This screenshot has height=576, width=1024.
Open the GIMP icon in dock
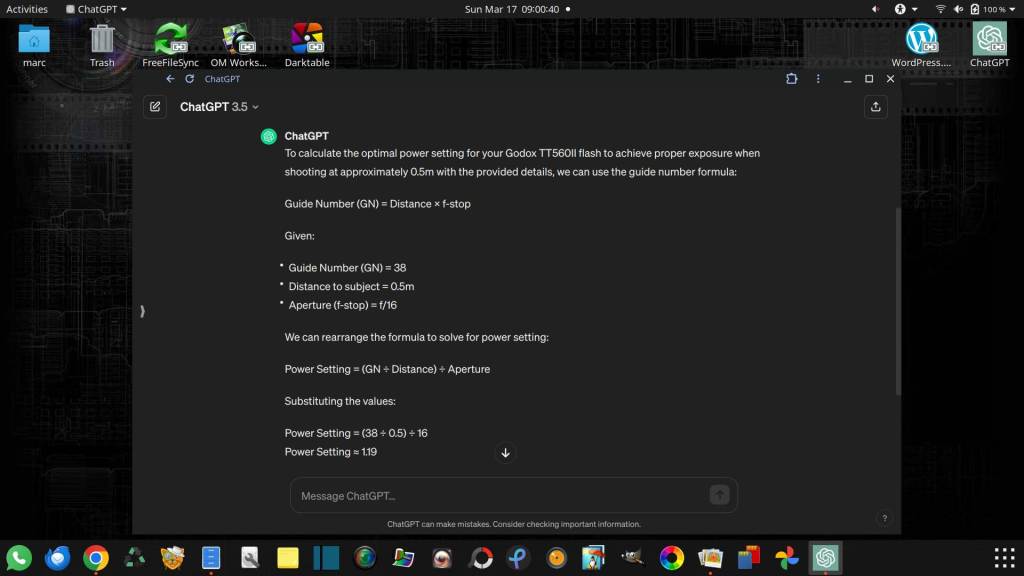[633, 558]
